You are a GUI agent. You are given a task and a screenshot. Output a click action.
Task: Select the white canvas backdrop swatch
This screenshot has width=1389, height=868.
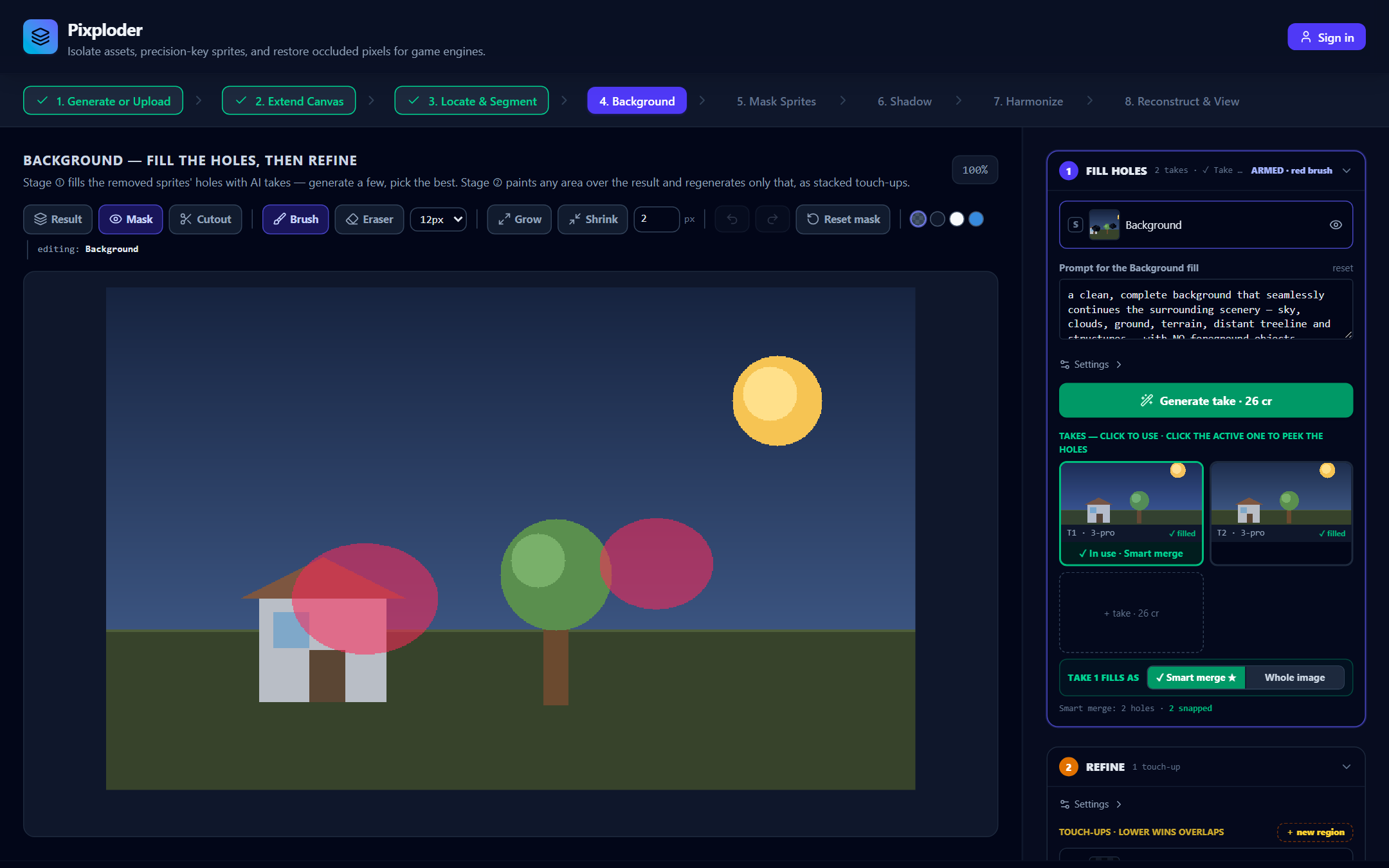click(957, 219)
